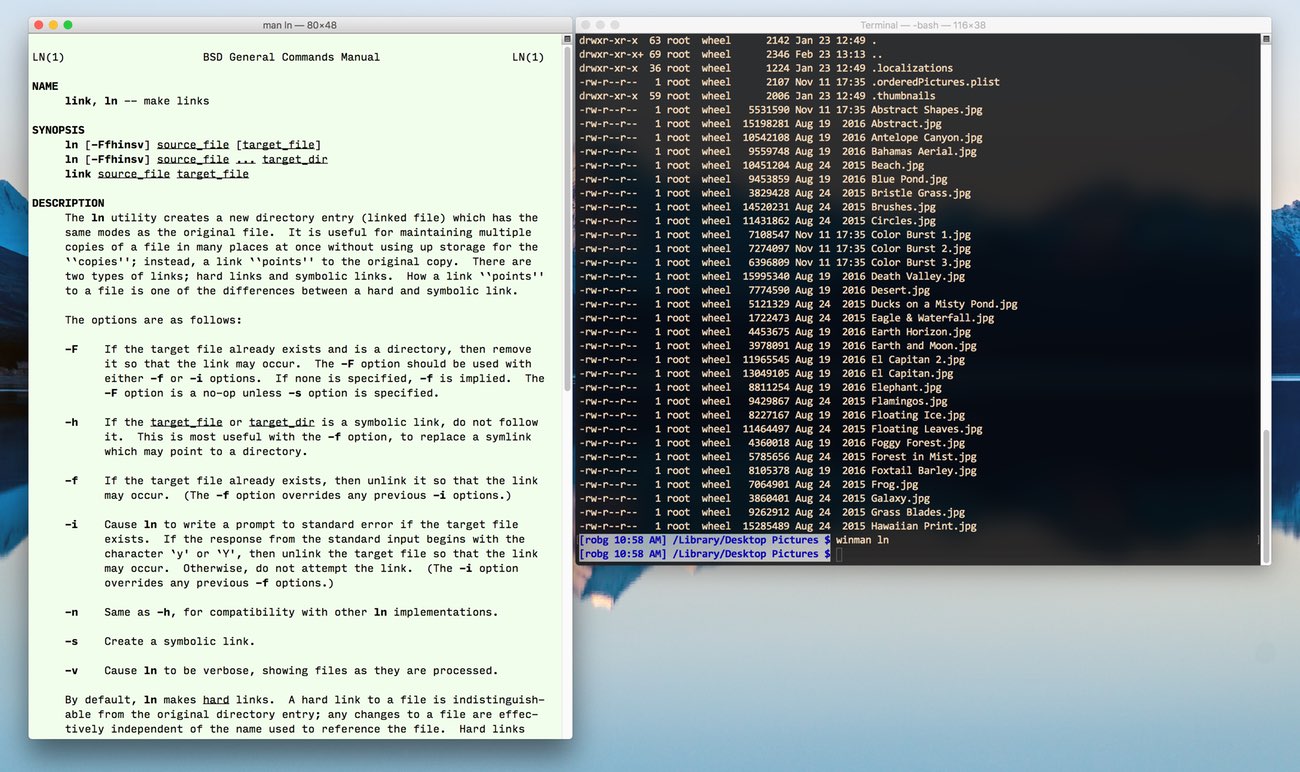Click Color Burst 1.jpg in Terminal

921,235
